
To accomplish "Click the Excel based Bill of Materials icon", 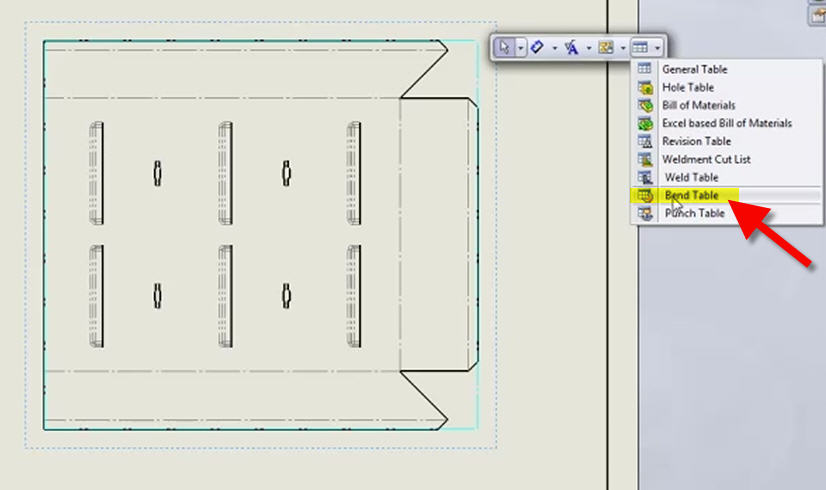I will (645, 123).
